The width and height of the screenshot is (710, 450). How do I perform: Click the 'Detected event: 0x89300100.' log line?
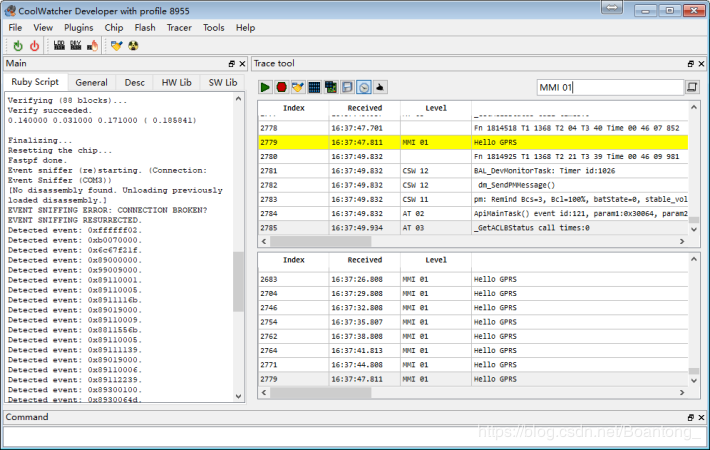coord(75,390)
